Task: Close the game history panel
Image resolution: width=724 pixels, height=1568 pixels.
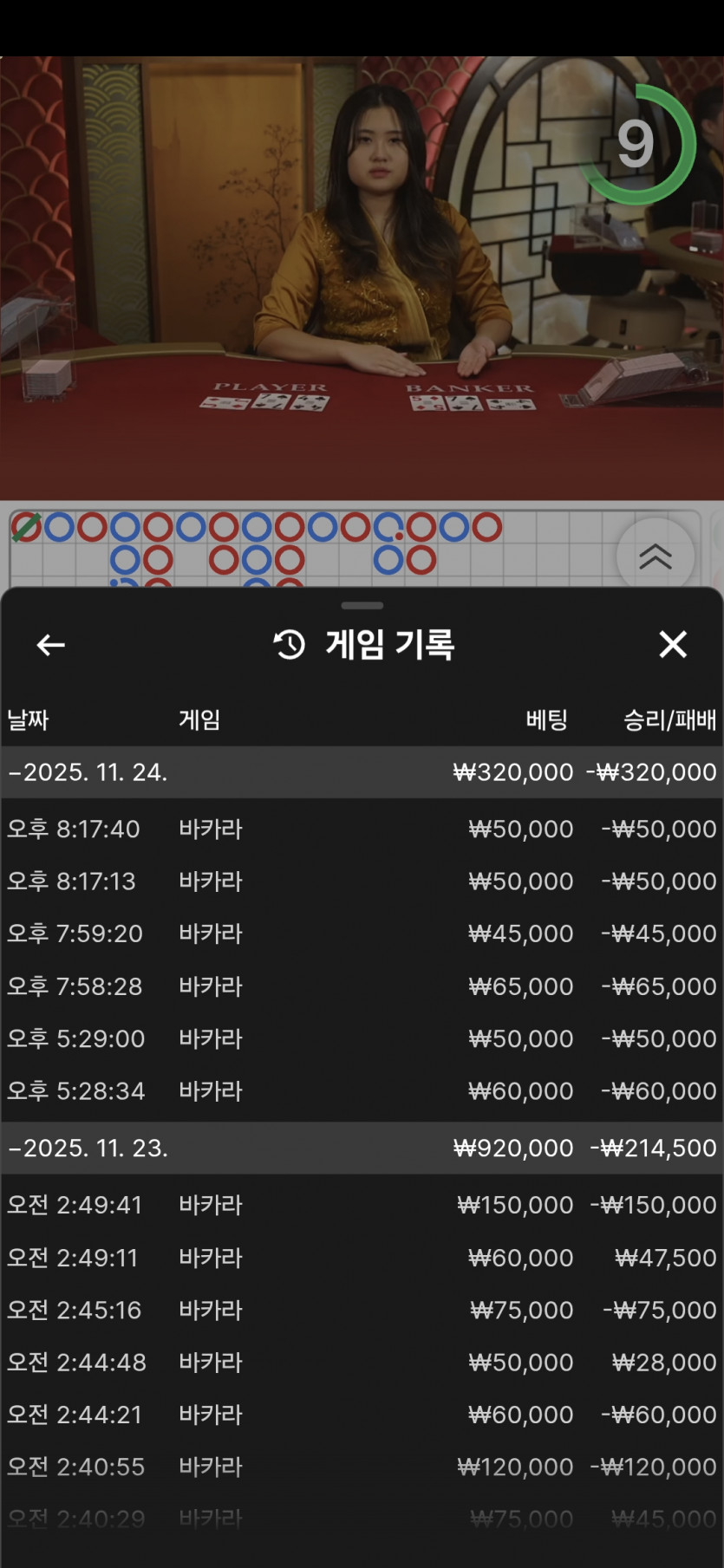Action: [x=673, y=645]
